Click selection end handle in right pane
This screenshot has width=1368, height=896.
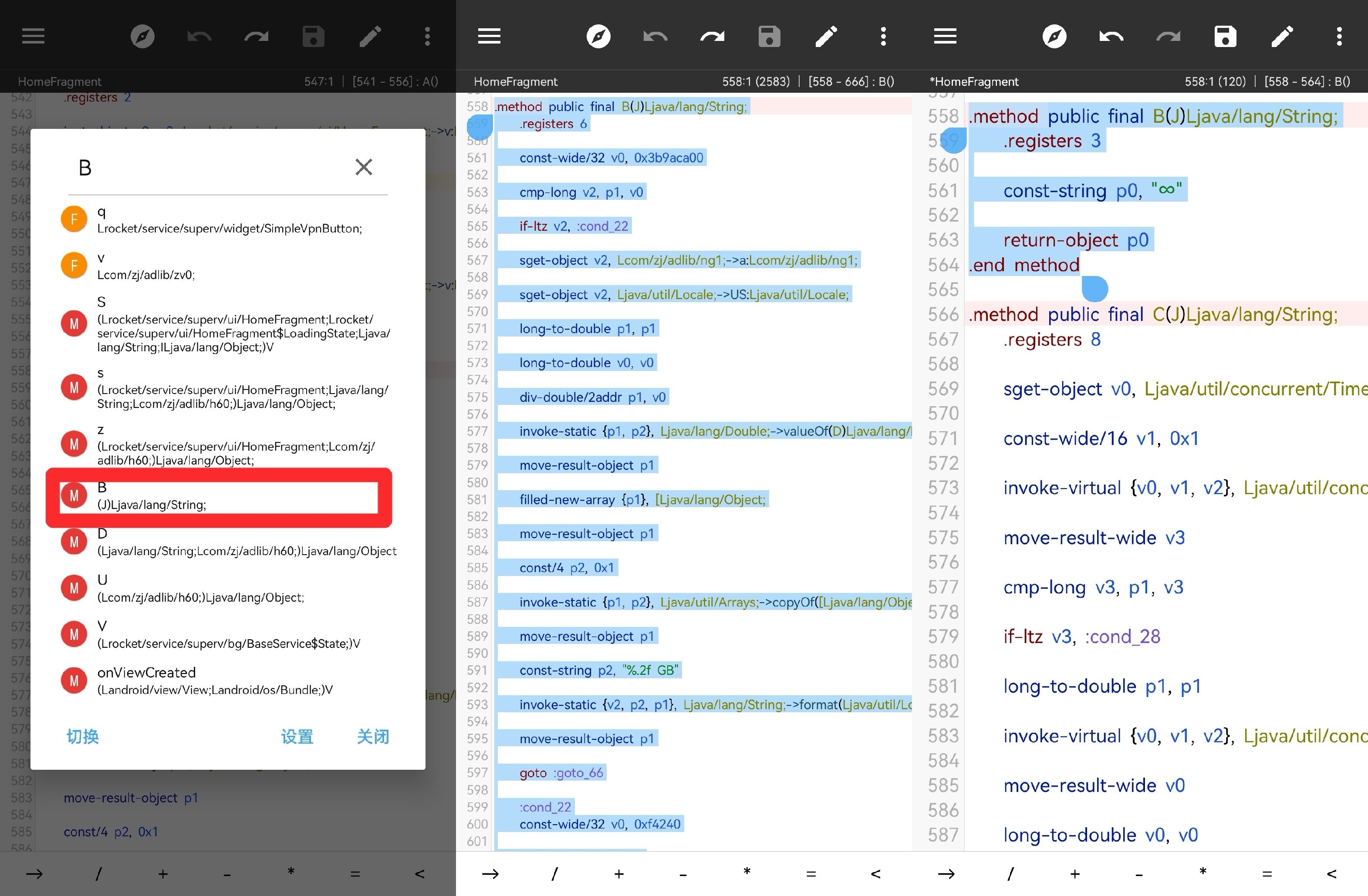pos(1095,289)
